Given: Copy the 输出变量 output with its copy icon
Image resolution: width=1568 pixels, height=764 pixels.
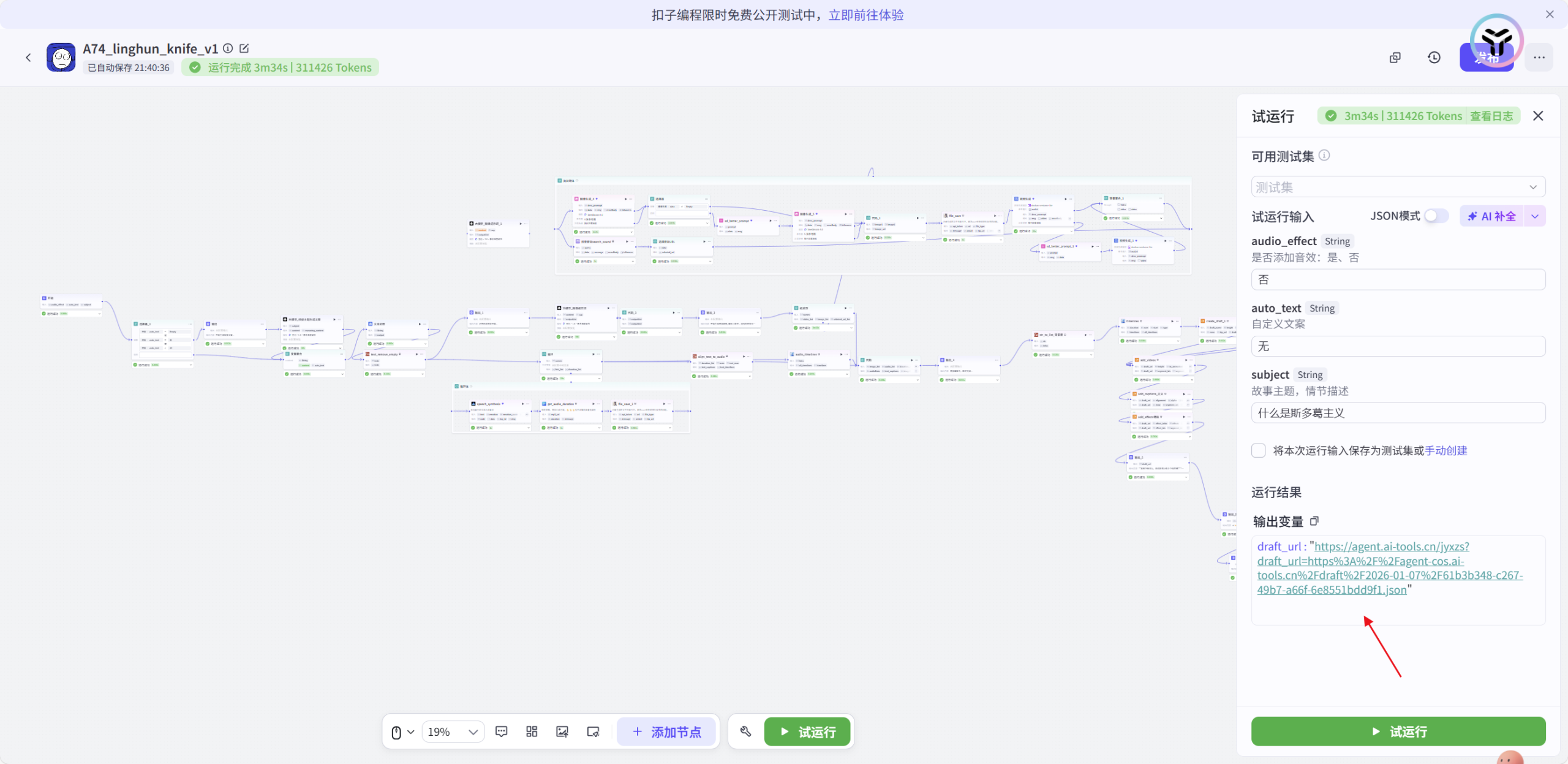Looking at the screenshot, I should 1315,521.
